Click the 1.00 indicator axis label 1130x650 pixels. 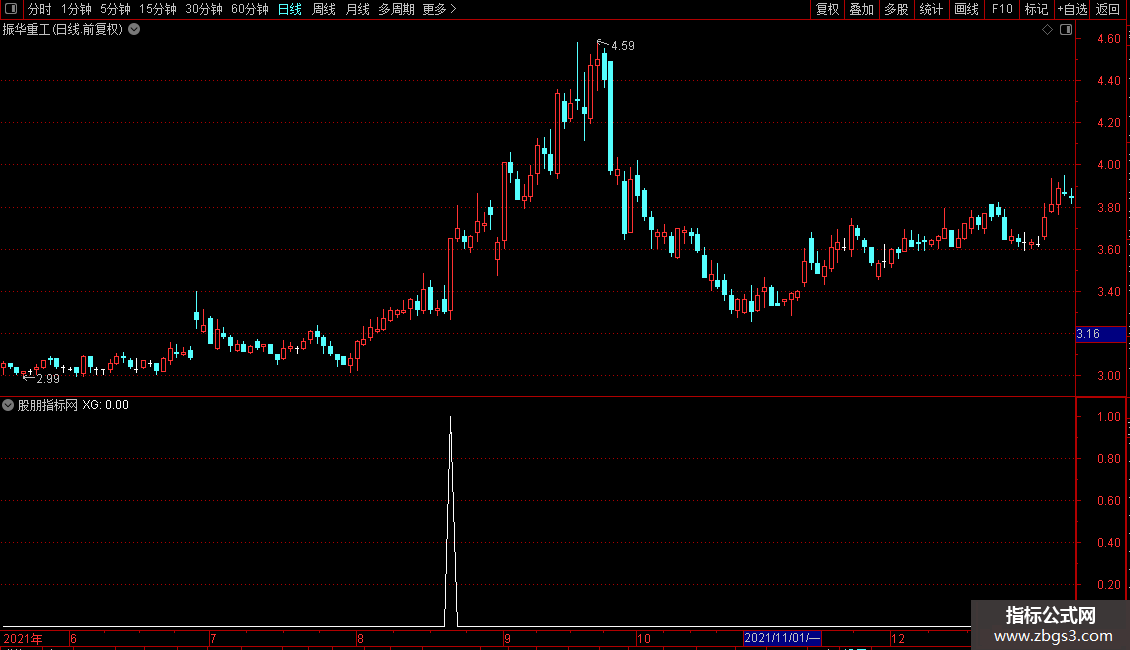coord(1108,417)
